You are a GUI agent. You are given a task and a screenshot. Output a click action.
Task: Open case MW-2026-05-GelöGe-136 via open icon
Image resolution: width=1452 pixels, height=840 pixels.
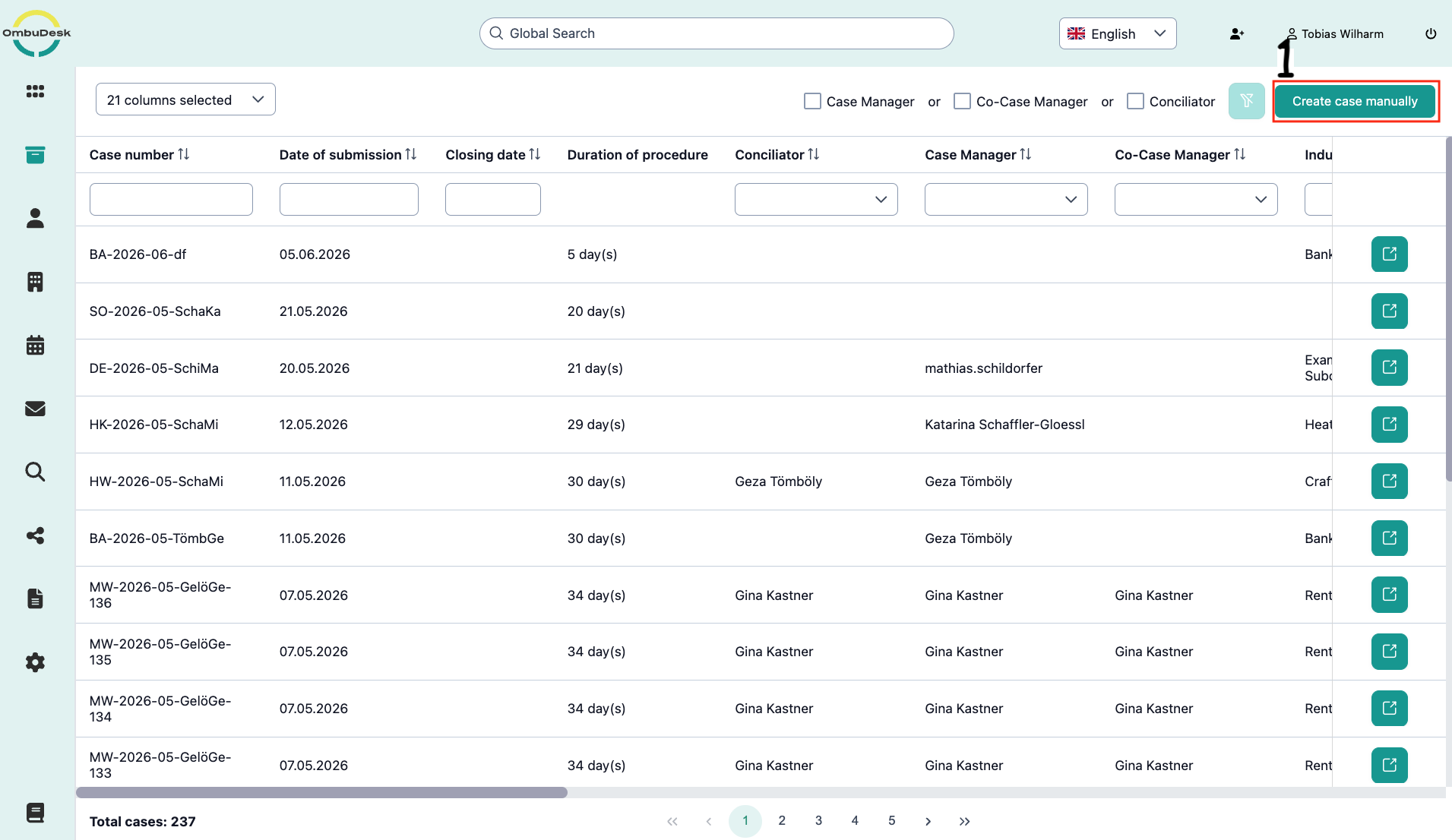pyautogui.click(x=1389, y=595)
